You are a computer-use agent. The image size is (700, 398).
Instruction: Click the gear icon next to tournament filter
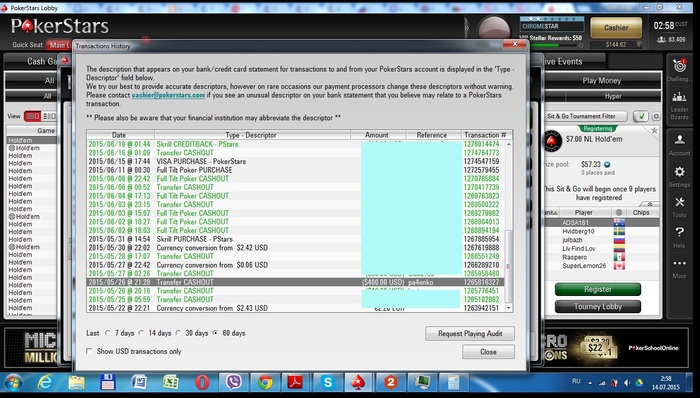point(656,116)
